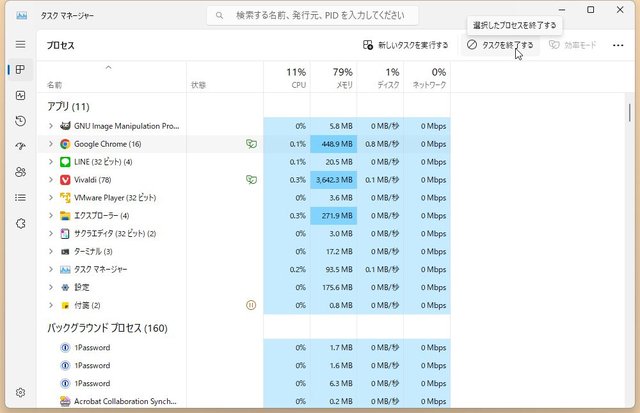This screenshot has width=640, height=413.
Task: Click efficiency mode leaf icon on Chrome row
Action: [251, 144]
